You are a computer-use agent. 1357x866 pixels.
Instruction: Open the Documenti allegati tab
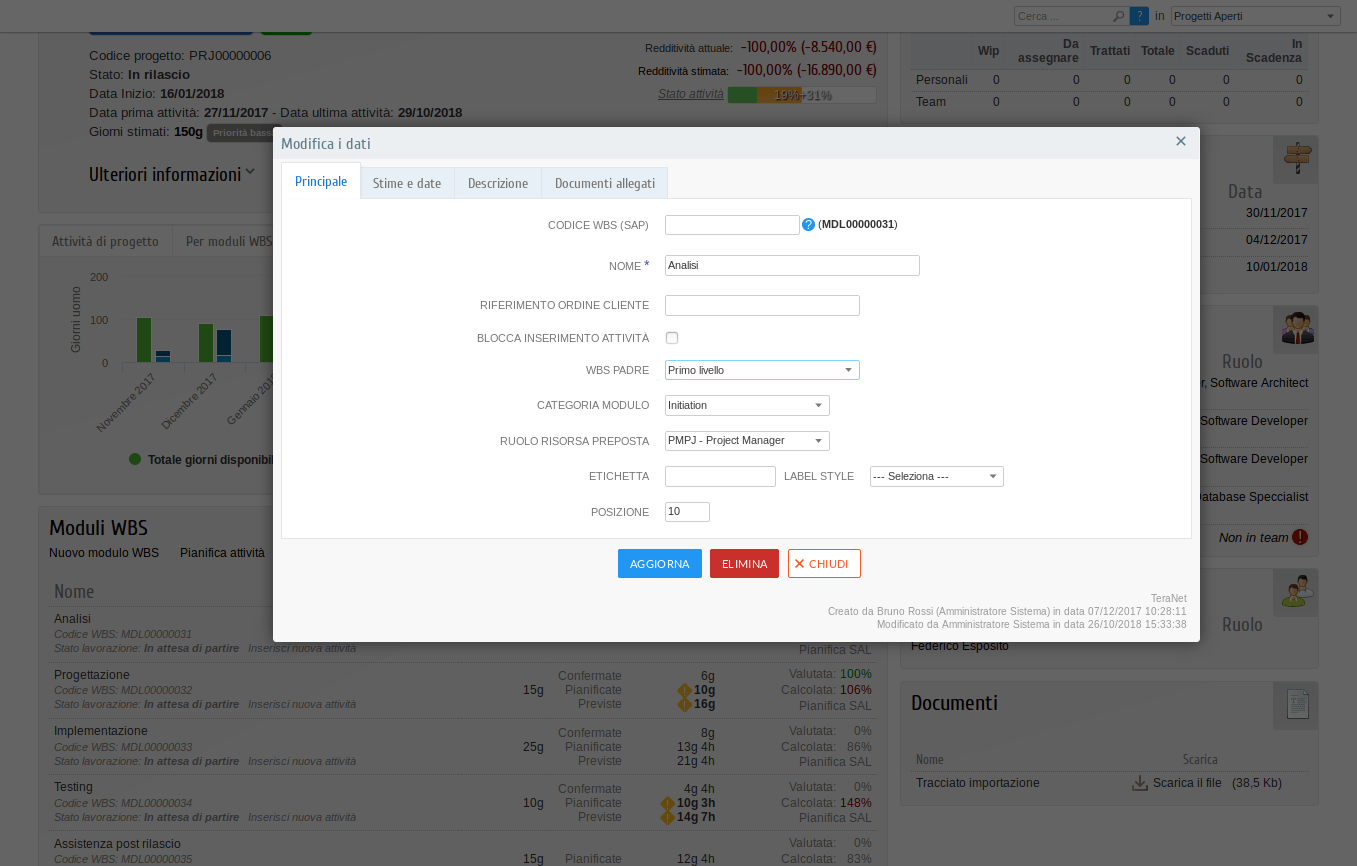pos(605,183)
